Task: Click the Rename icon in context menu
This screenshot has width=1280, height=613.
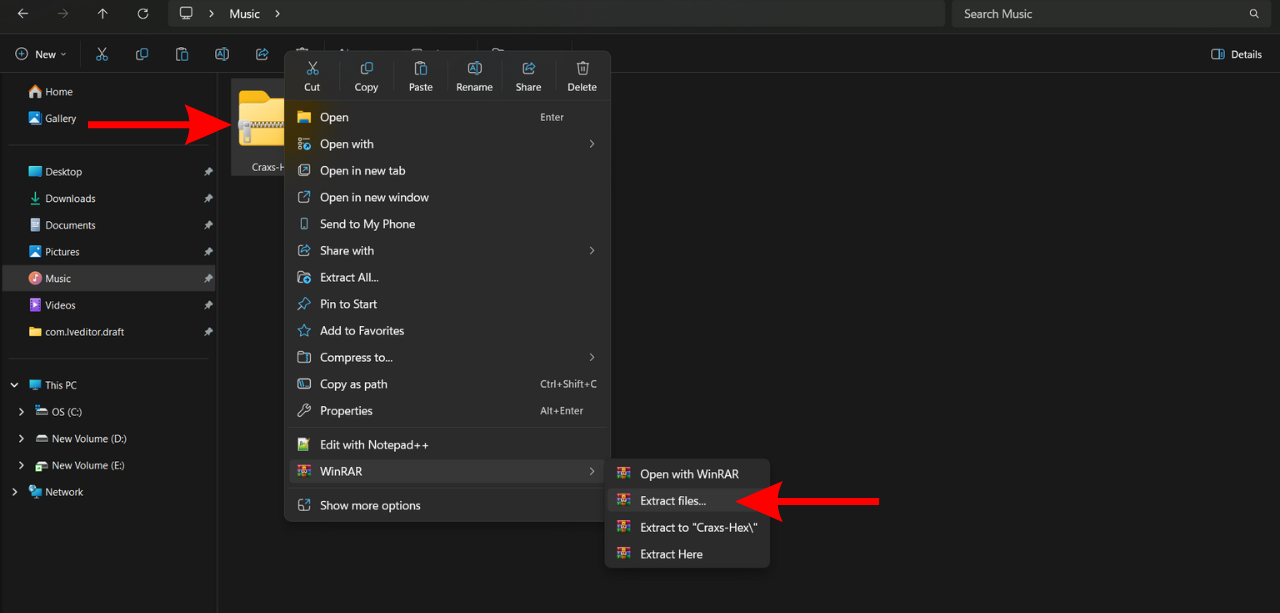Action: click(474, 75)
